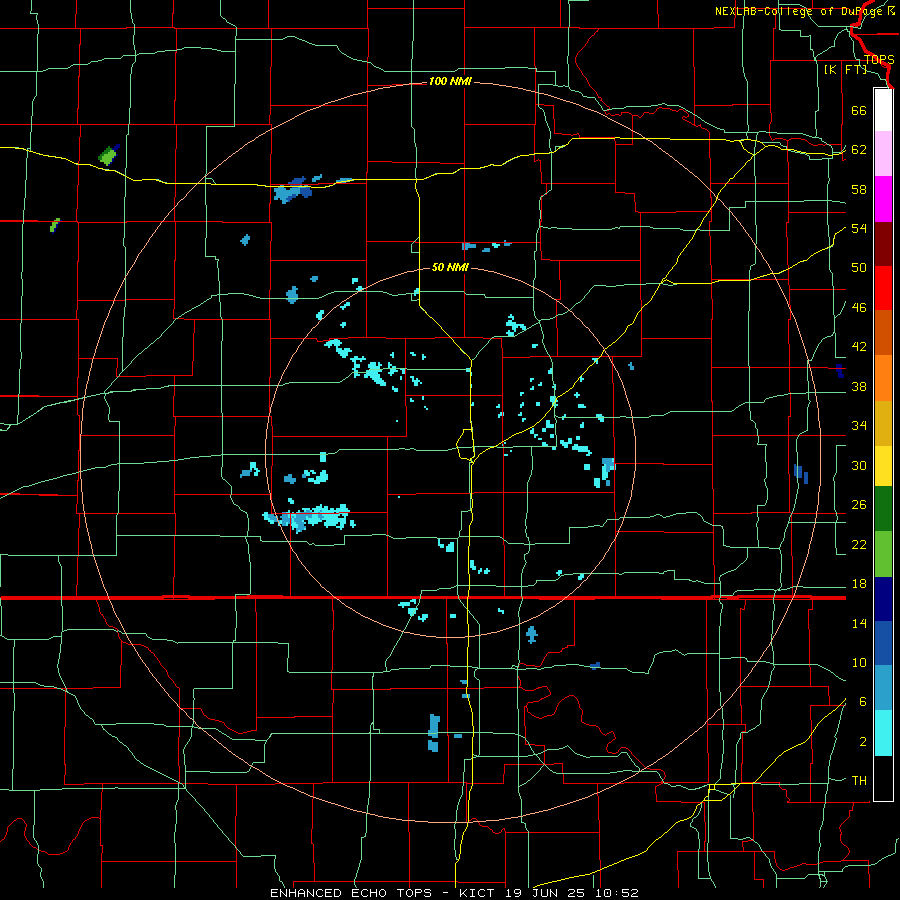Screen dimensions: 900x900
Task: Click the legend value 38
Action: point(859,386)
